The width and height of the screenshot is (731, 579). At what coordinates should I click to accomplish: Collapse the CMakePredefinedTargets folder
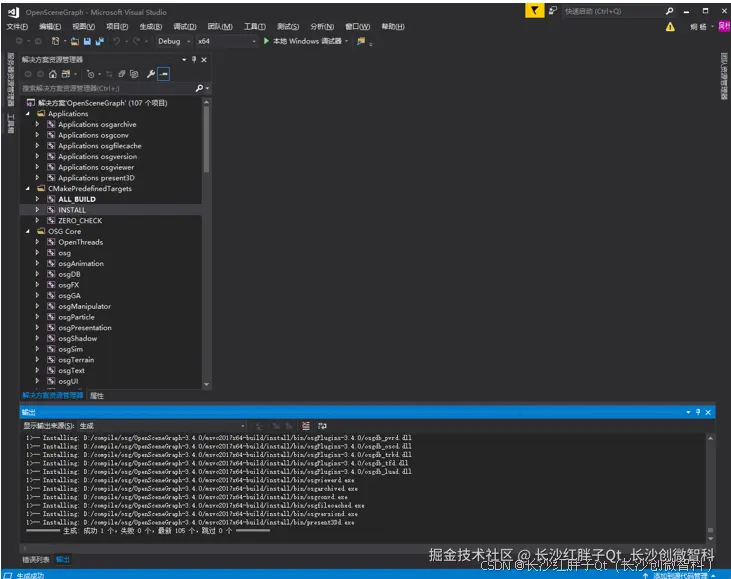(28, 188)
